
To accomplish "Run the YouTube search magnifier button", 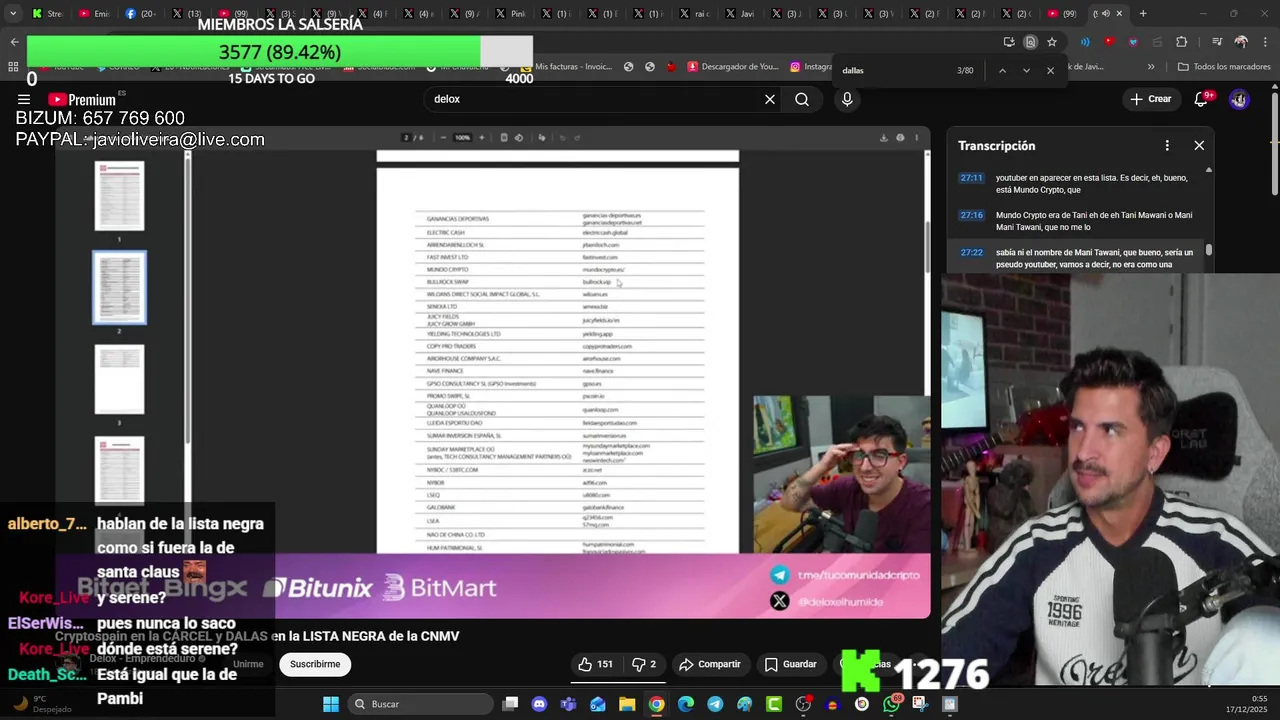I will [802, 99].
